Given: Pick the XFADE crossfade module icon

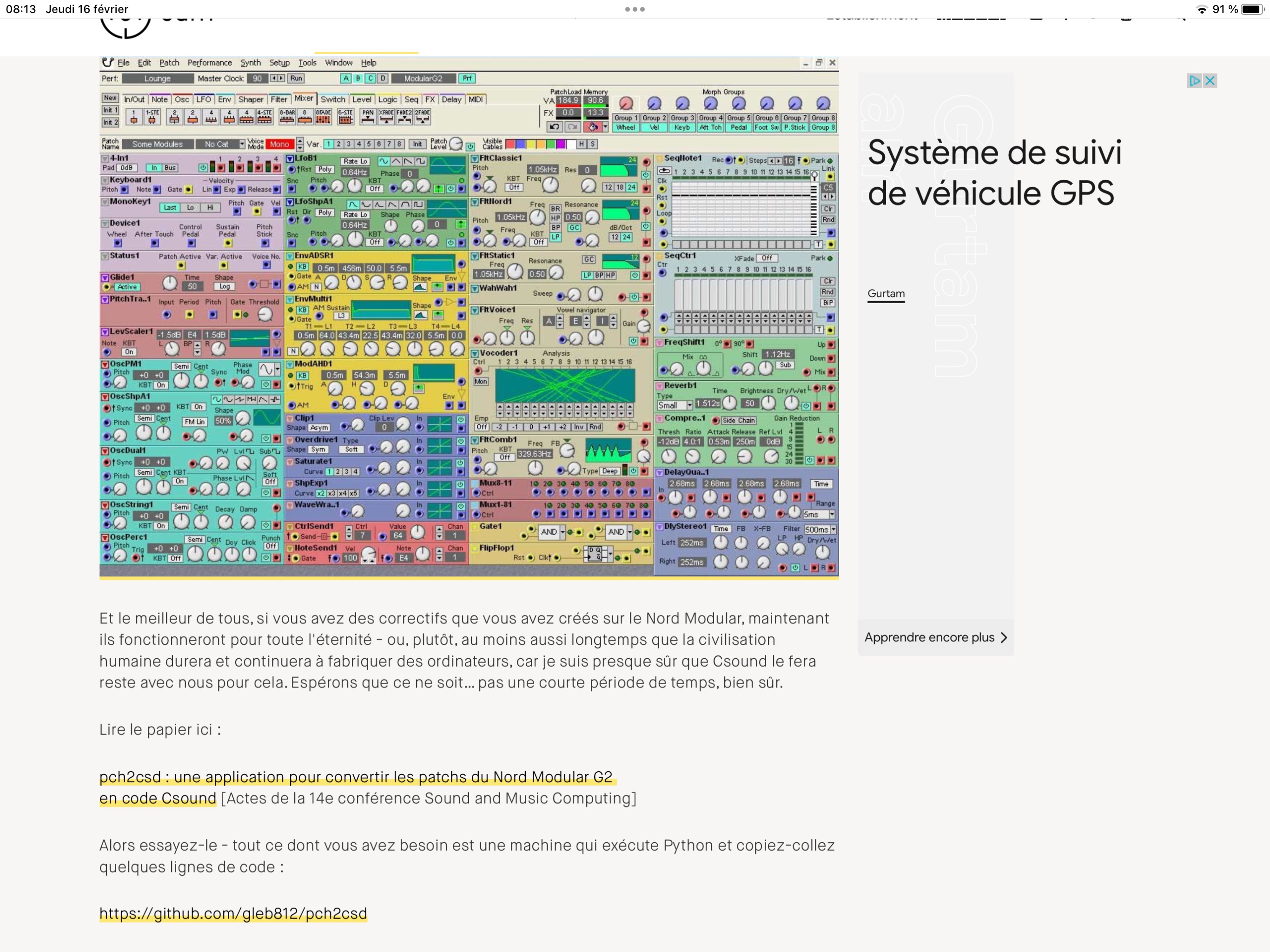Looking at the screenshot, I should [x=386, y=117].
